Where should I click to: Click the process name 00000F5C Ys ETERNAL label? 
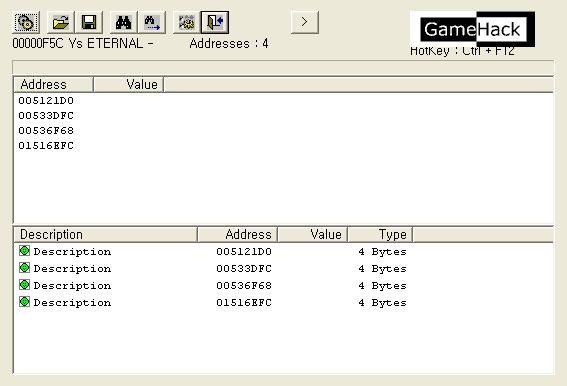[83, 44]
